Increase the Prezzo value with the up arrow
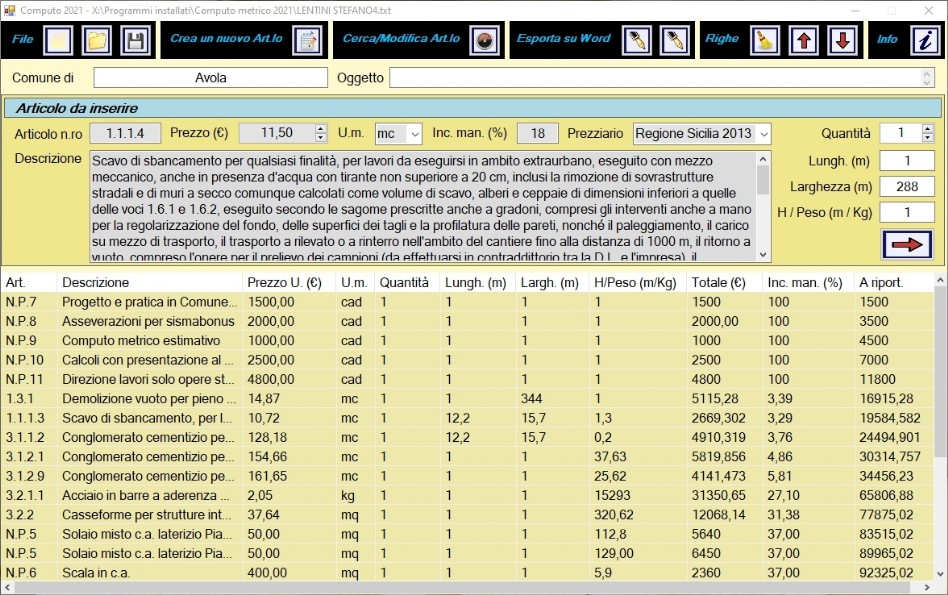948x595 pixels. (321, 129)
